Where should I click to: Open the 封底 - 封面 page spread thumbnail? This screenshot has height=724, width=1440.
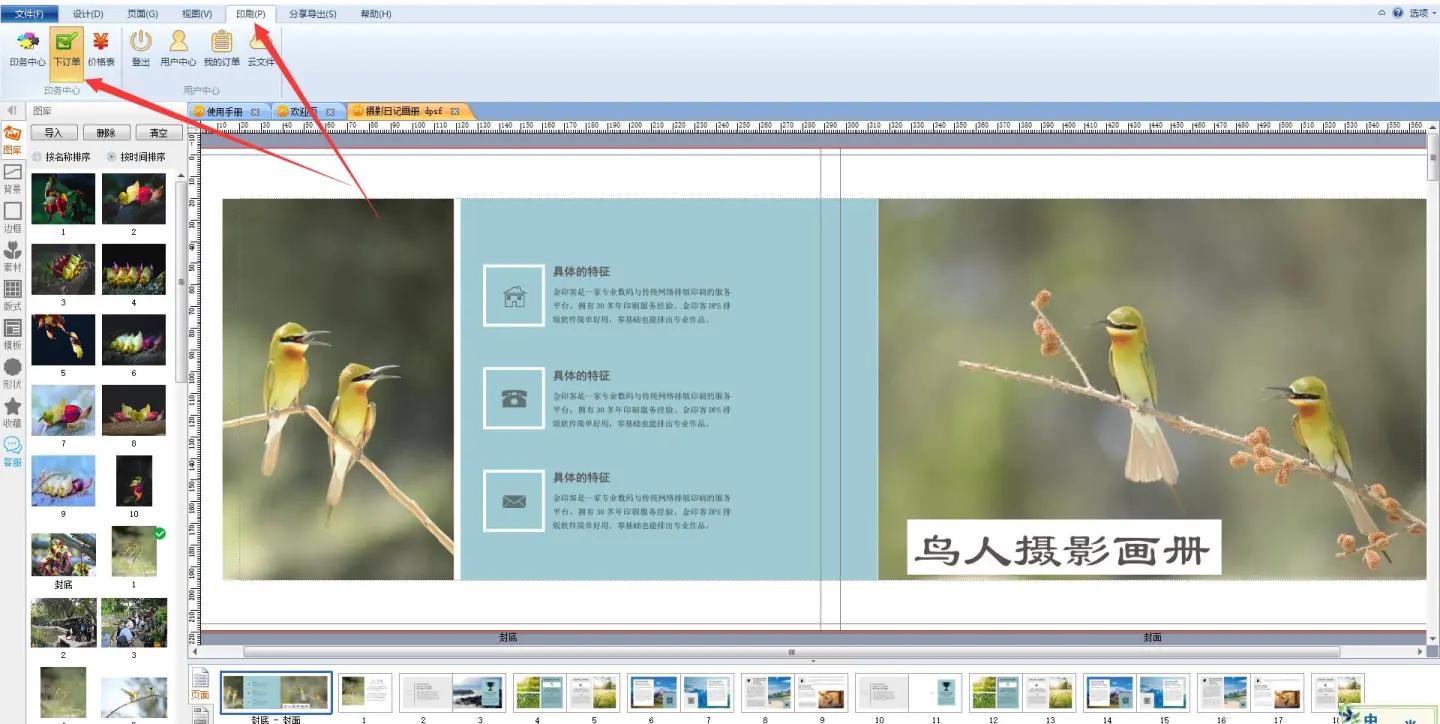276,692
